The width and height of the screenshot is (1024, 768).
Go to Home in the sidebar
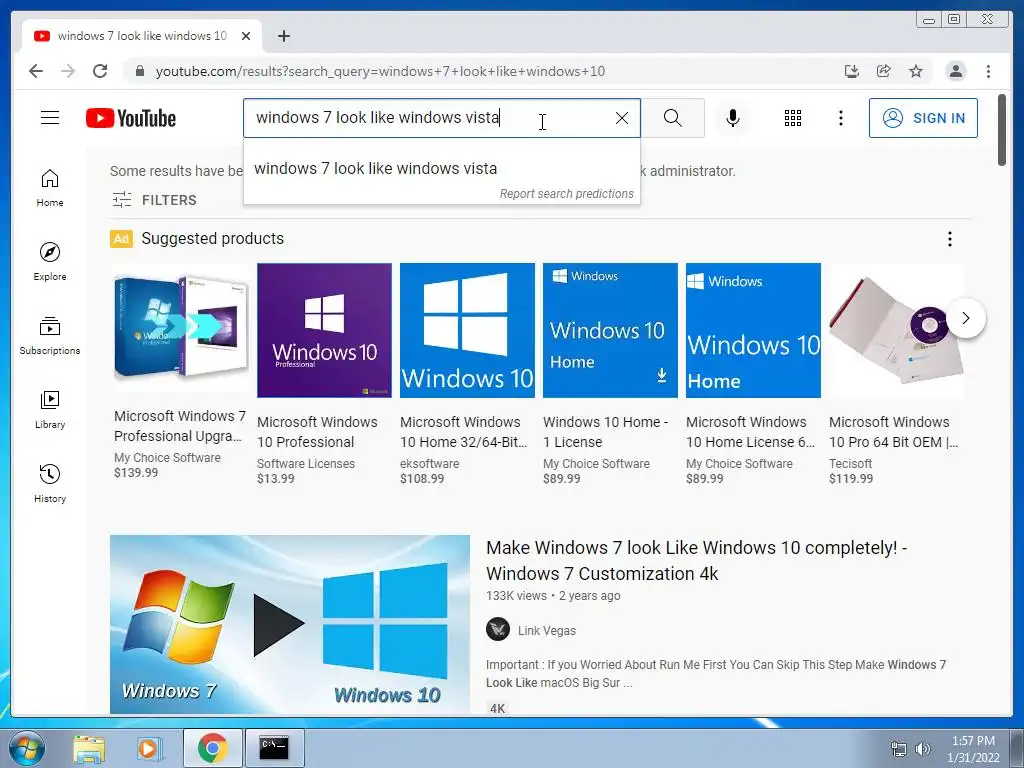coord(50,188)
